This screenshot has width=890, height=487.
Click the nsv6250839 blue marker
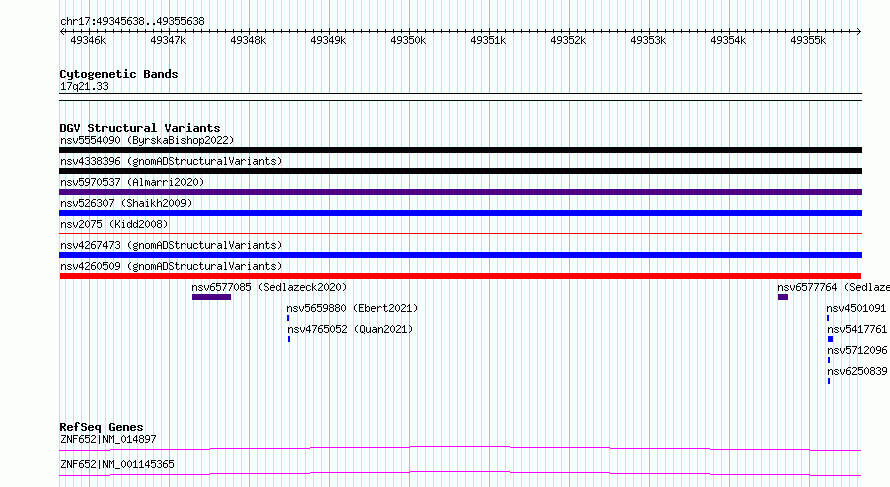tap(829, 381)
